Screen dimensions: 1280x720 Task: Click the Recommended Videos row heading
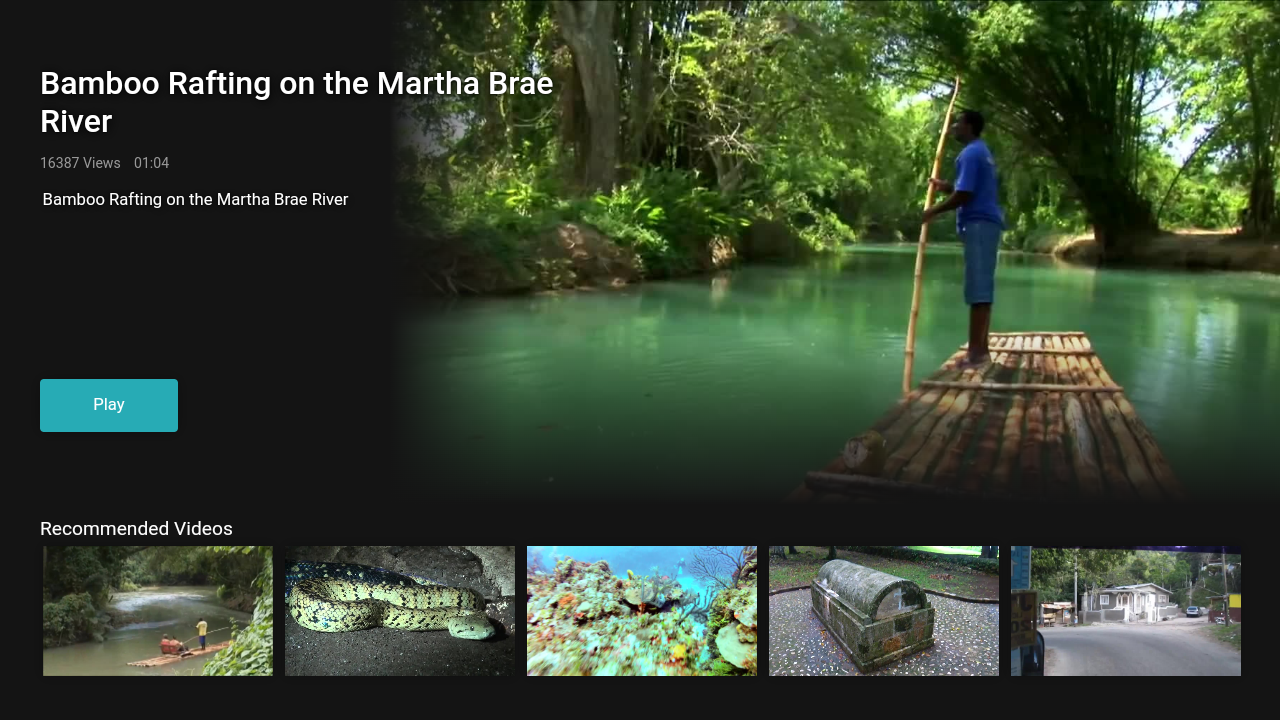[x=136, y=529]
